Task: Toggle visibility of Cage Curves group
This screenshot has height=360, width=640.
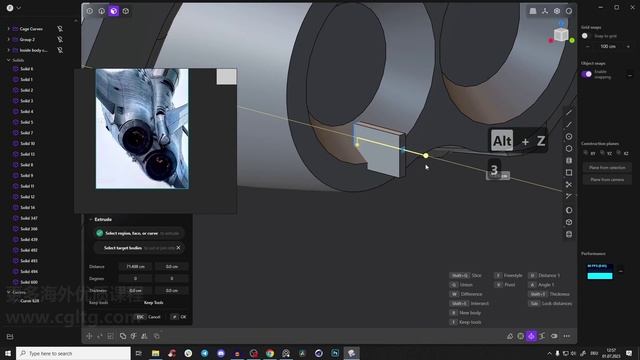Action: click(60, 29)
